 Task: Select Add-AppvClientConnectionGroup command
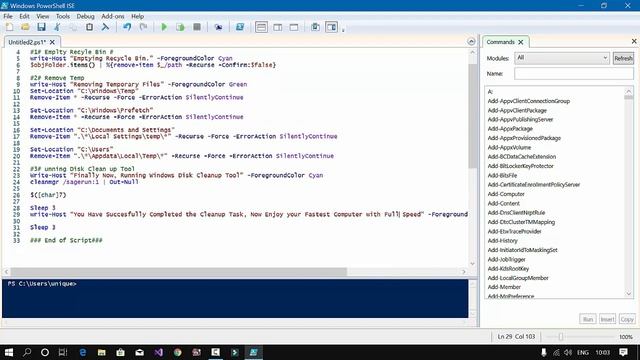(529, 101)
